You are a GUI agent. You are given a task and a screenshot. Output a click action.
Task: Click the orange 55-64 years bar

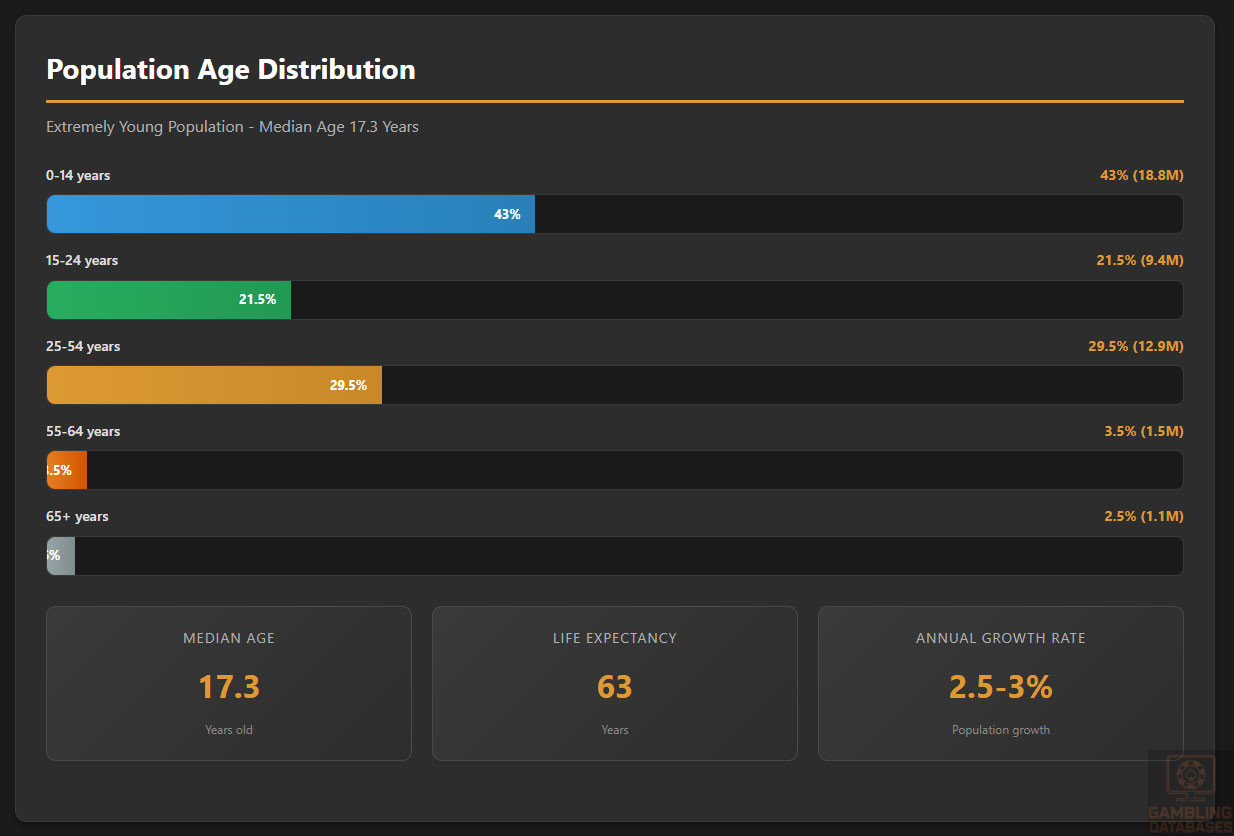pos(67,470)
